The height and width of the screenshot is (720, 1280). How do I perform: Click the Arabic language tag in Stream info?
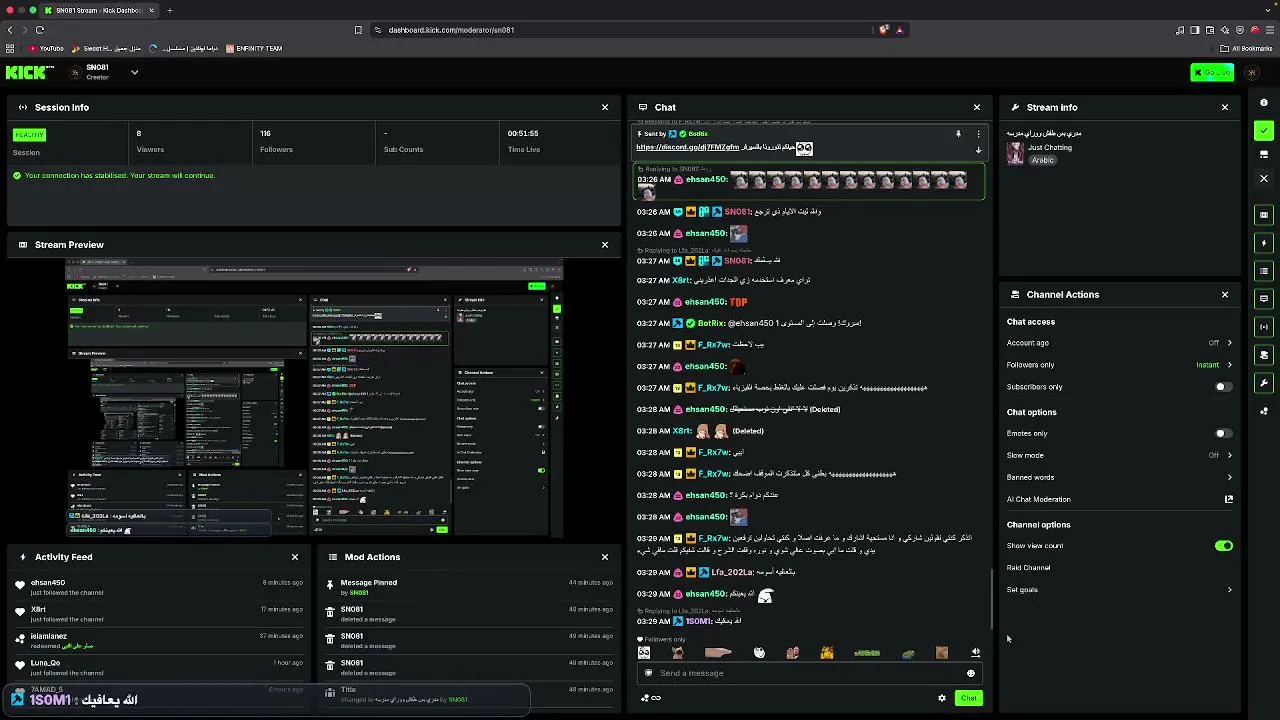(1043, 160)
